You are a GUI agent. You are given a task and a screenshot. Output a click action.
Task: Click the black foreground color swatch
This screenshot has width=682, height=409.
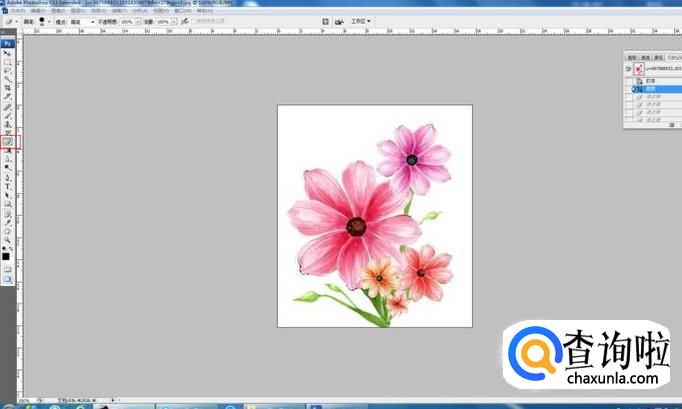click(x=6, y=256)
